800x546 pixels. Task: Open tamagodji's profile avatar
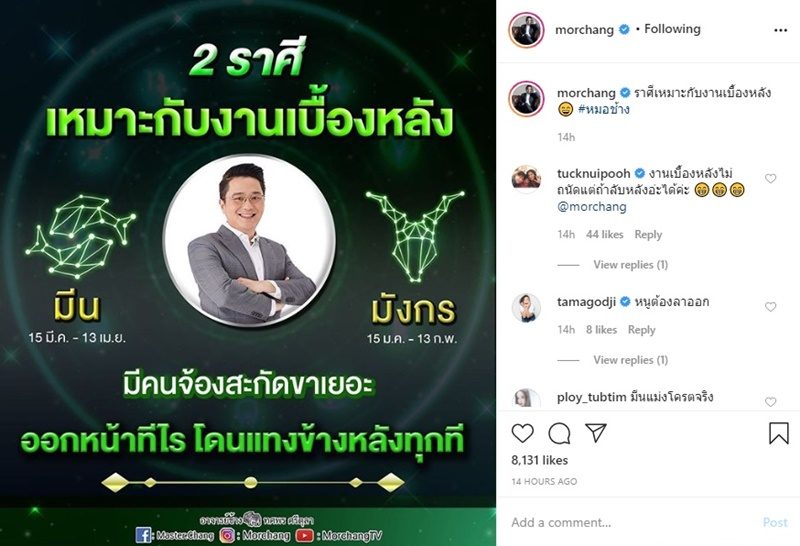pos(526,307)
